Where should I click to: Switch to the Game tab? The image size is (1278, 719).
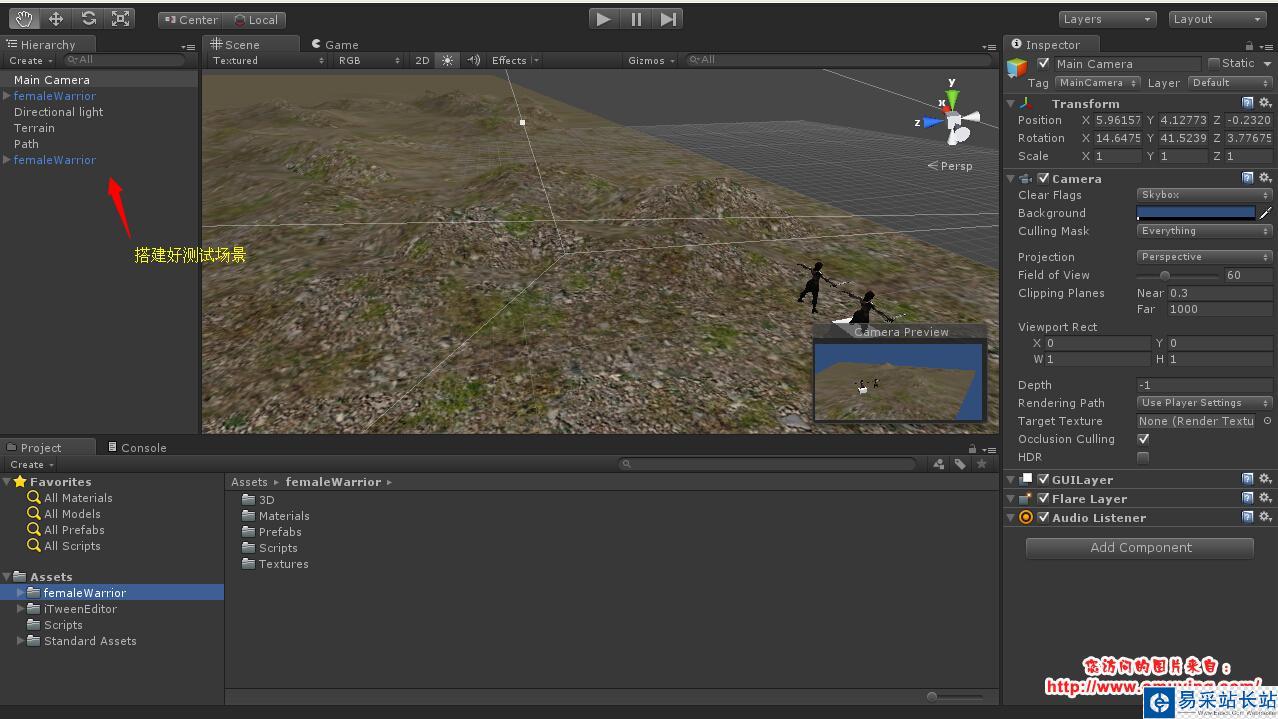(x=335, y=44)
